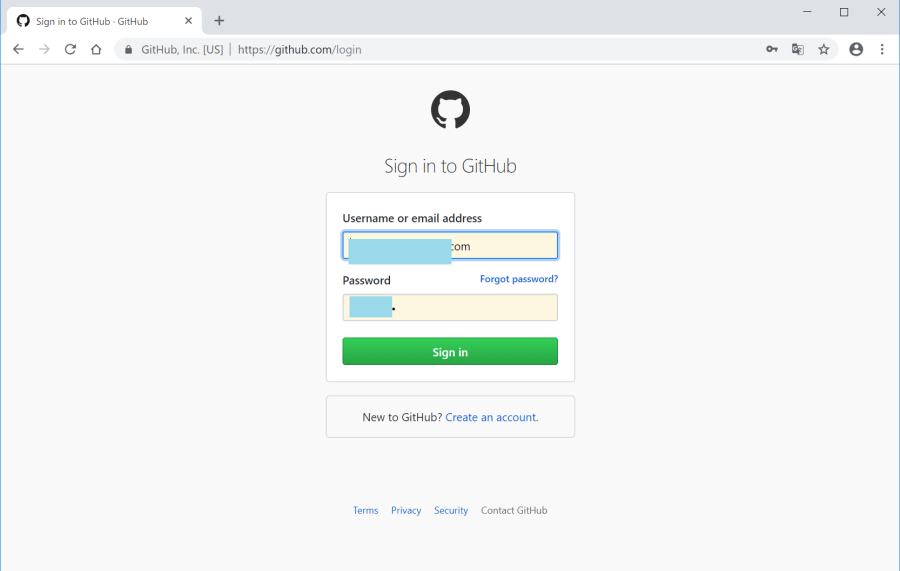Open the Create an account link
Viewport: 900px width, 571px height.
491,417
